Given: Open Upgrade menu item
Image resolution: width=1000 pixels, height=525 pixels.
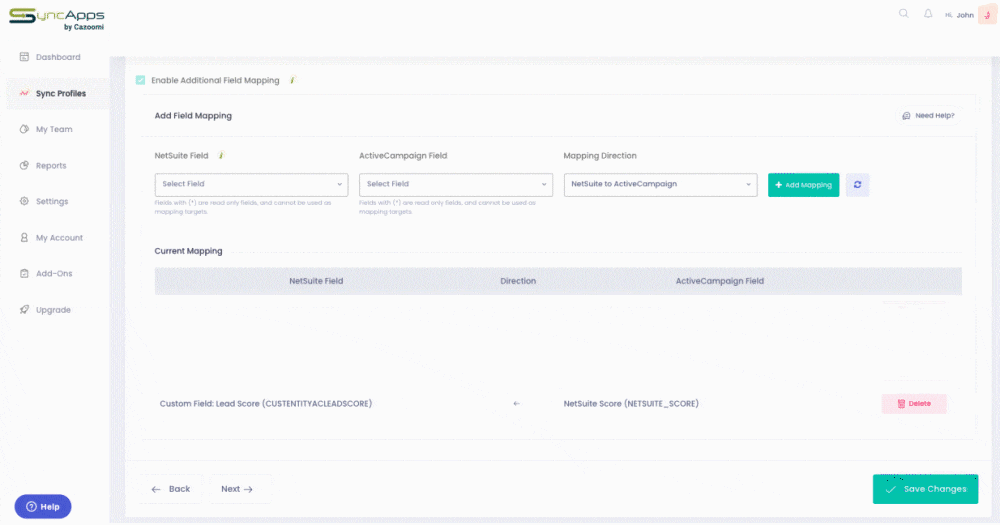Looking at the screenshot, I should click(53, 309).
